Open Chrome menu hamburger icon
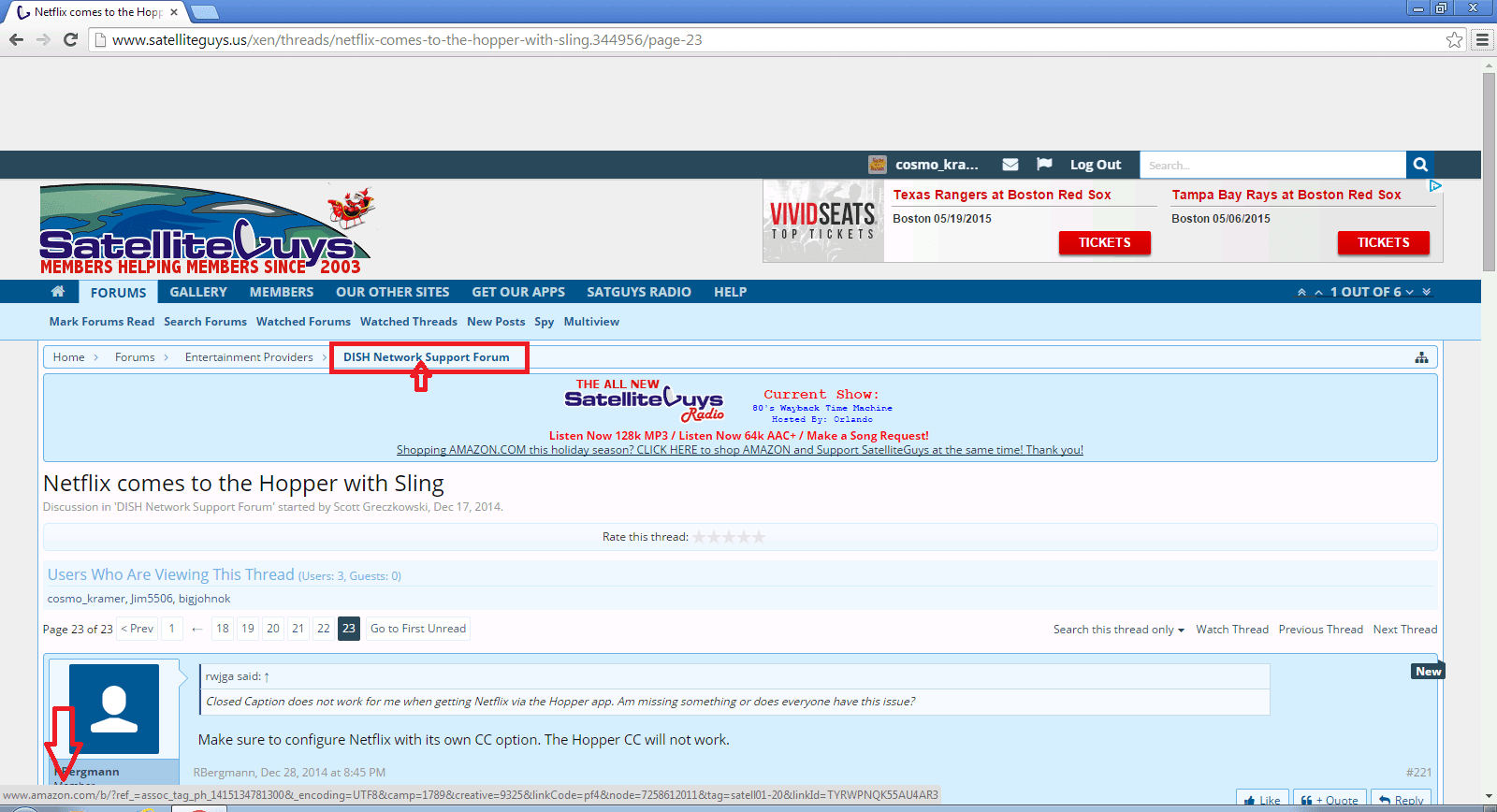Screen dimensions: 1497x812 (x=1482, y=40)
